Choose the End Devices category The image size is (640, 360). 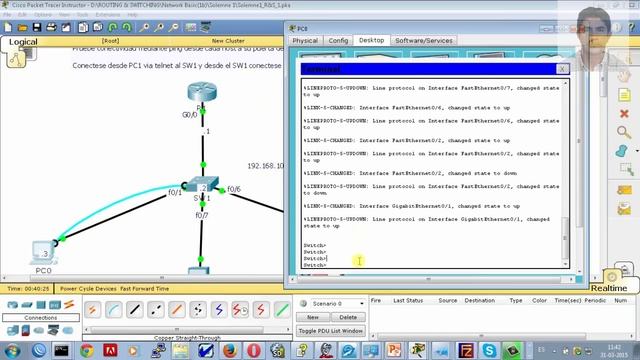13,330
